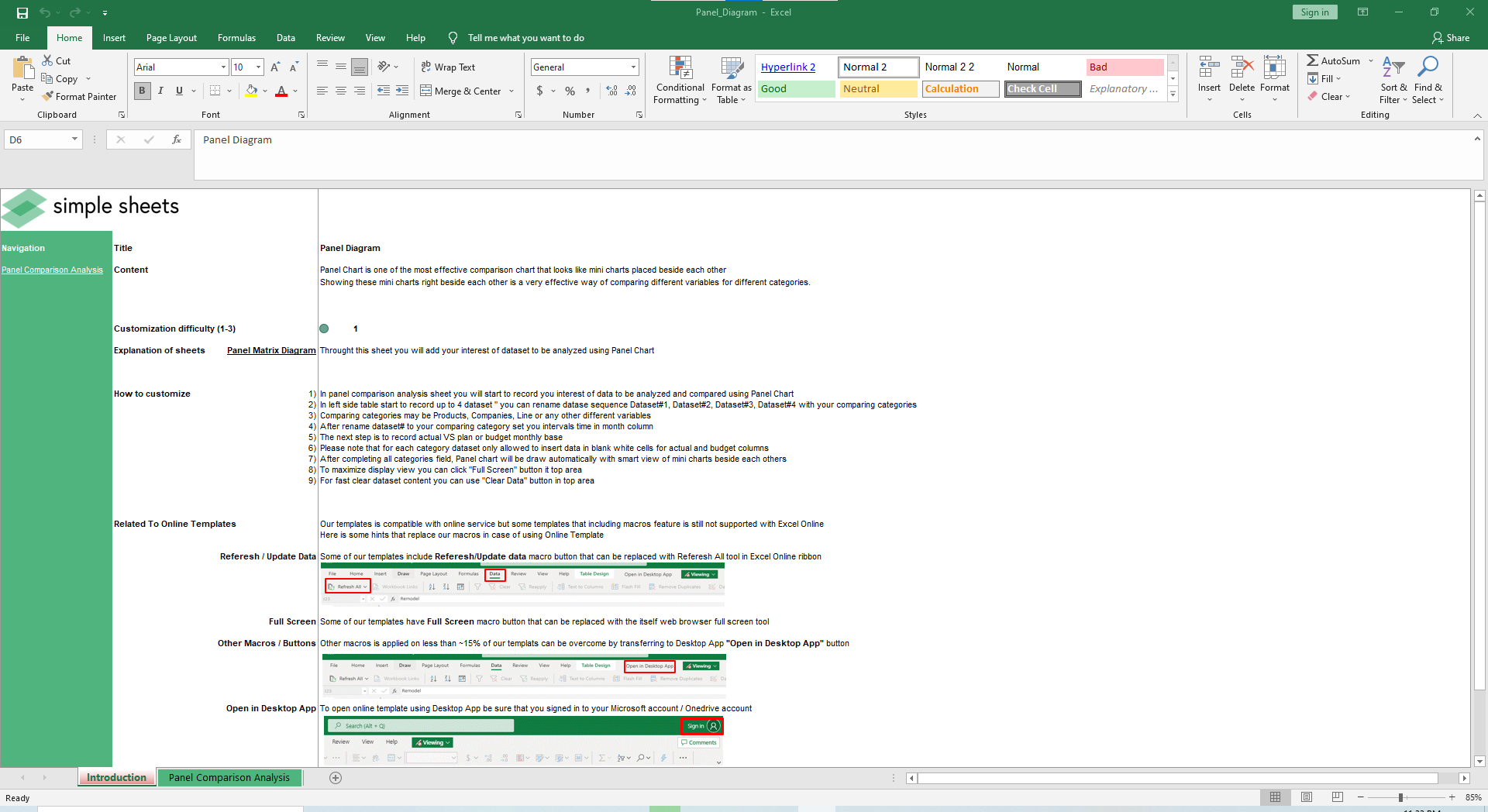Add a new sheet with plus icon

(336, 778)
